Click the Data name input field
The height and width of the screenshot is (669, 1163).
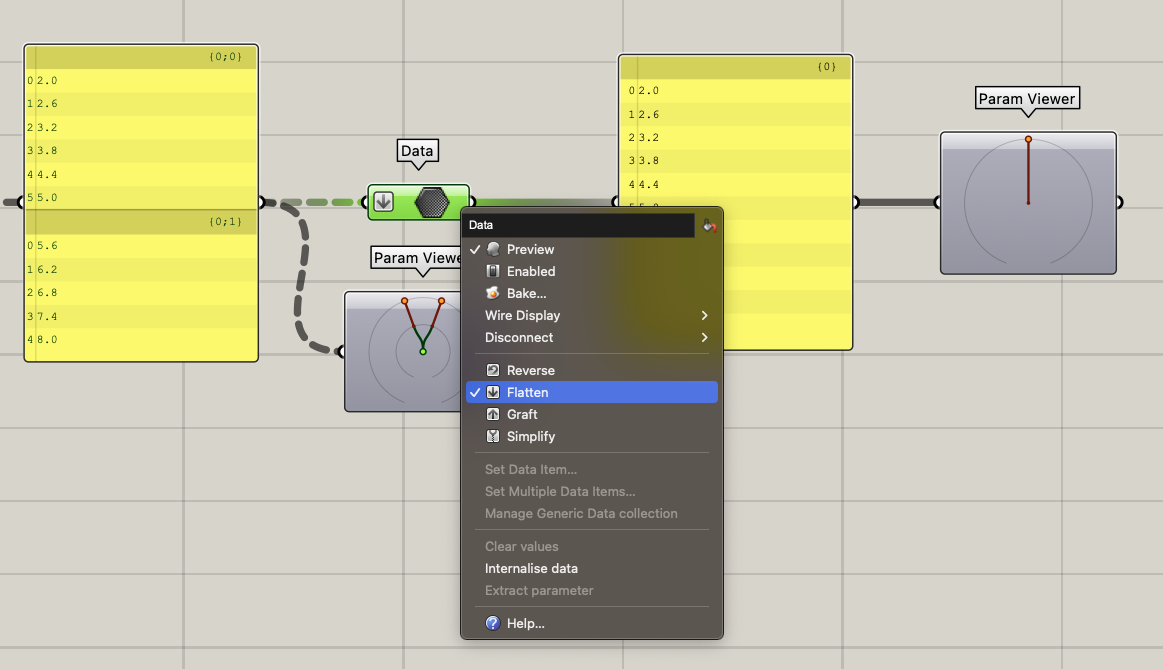click(579, 225)
